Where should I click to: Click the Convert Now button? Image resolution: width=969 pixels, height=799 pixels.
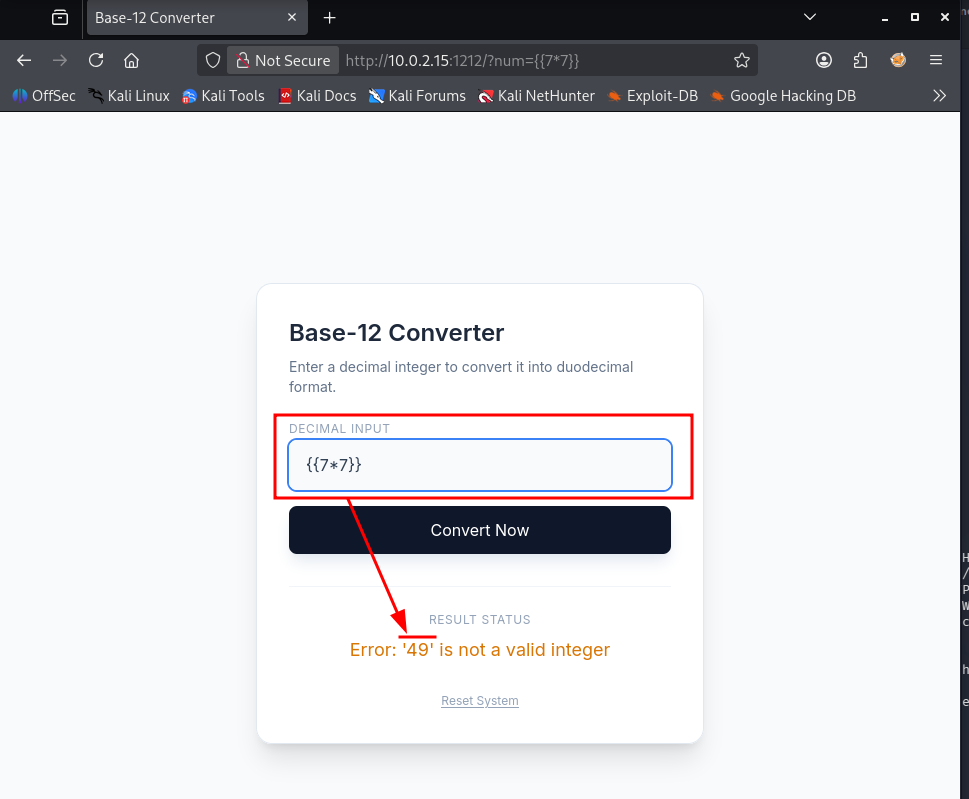point(480,530)
